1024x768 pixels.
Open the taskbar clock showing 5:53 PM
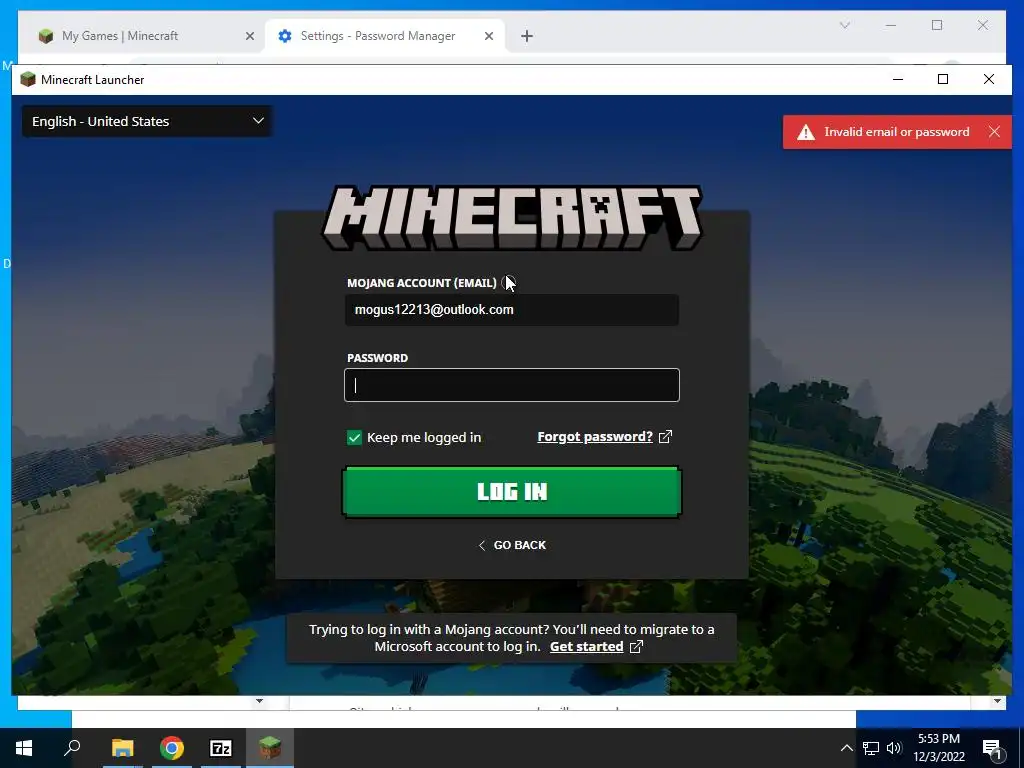(938, 748)
